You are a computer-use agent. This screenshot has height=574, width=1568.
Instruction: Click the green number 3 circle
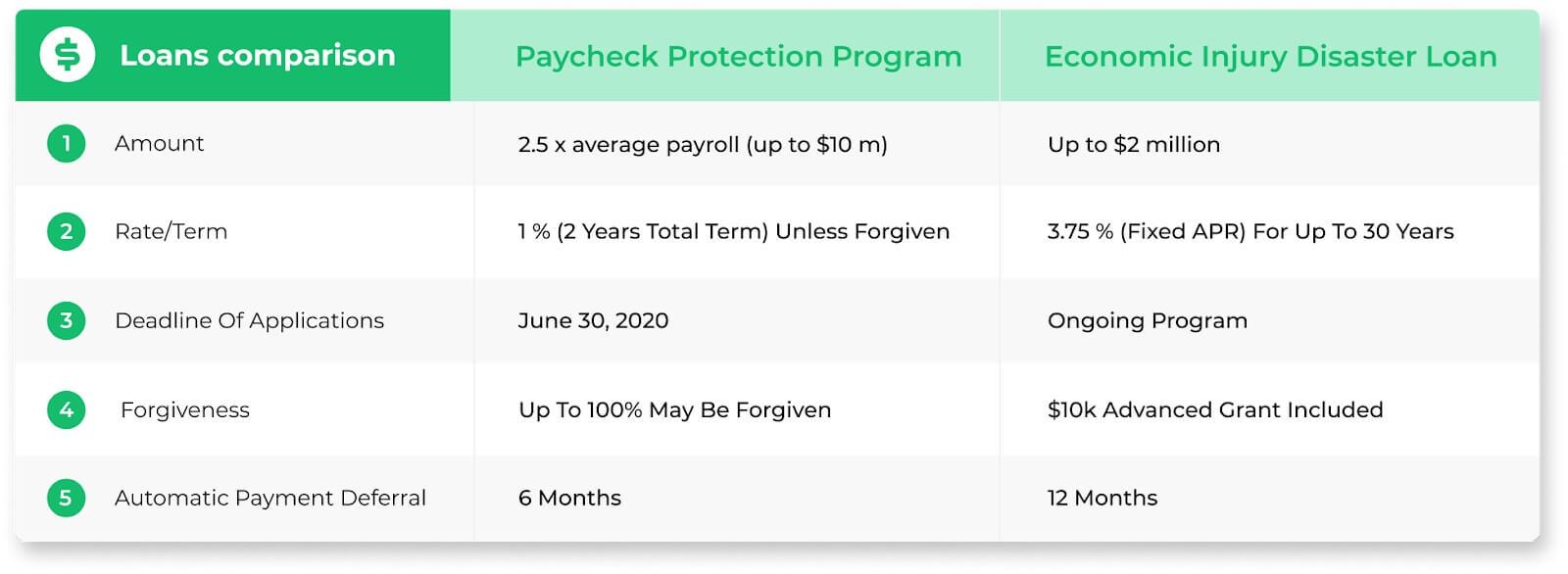[66, 320]
